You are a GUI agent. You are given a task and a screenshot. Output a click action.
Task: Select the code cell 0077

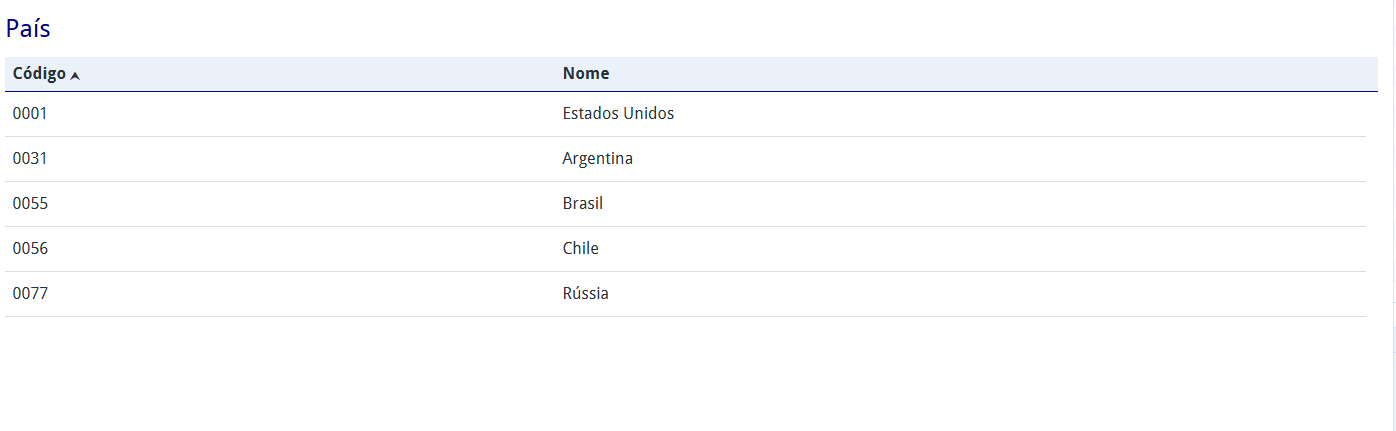[30, 294]
